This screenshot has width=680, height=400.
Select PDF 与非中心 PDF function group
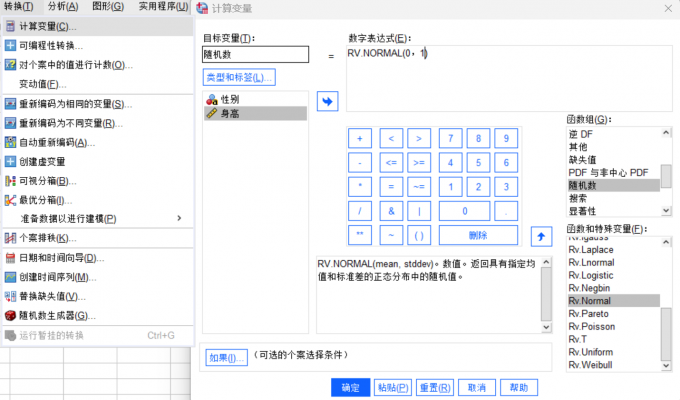(x=613, y=173)
